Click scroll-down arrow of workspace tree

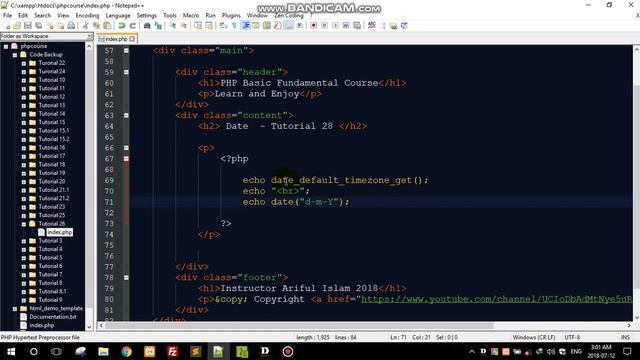89,327
